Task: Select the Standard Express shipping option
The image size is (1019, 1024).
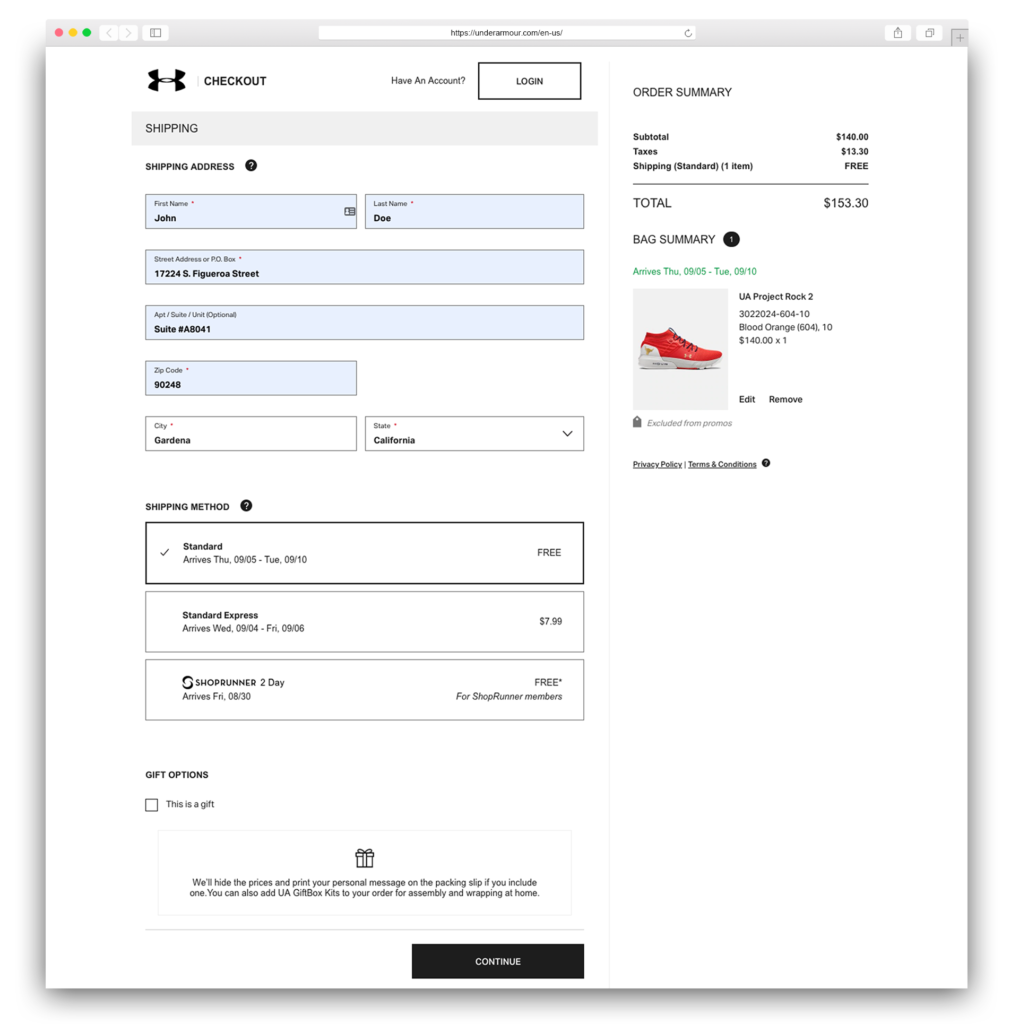Action: [364, 622]
